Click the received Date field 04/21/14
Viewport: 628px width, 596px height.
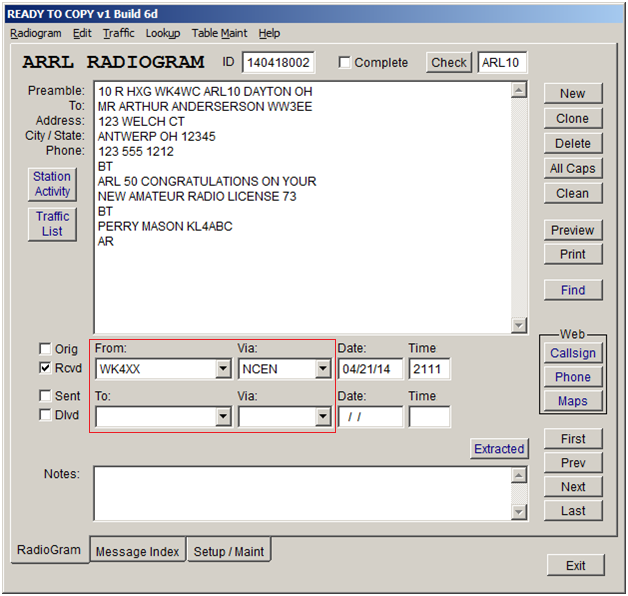pyautogui.click(x=370, y=369)
